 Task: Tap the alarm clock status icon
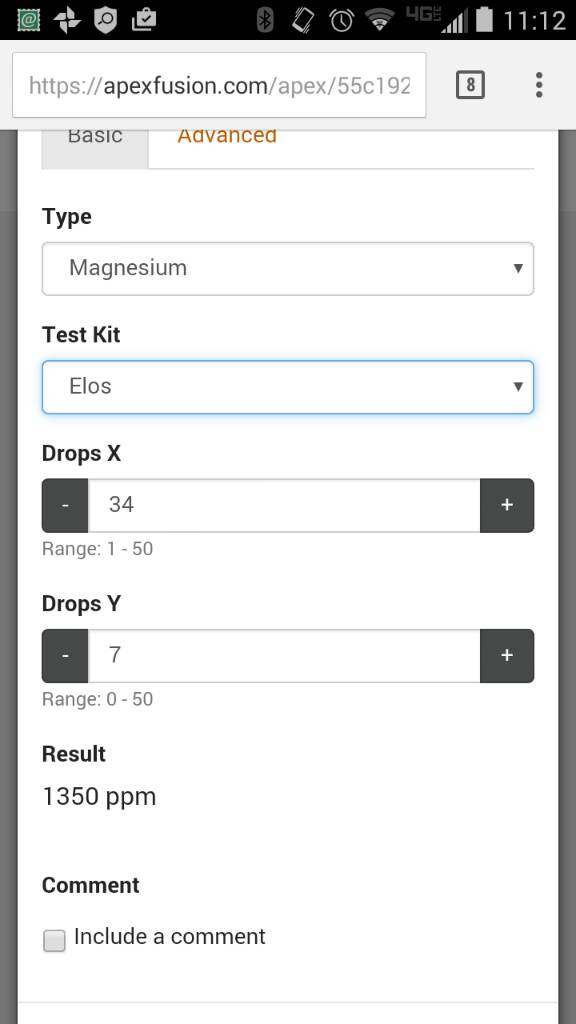[341, 20]
